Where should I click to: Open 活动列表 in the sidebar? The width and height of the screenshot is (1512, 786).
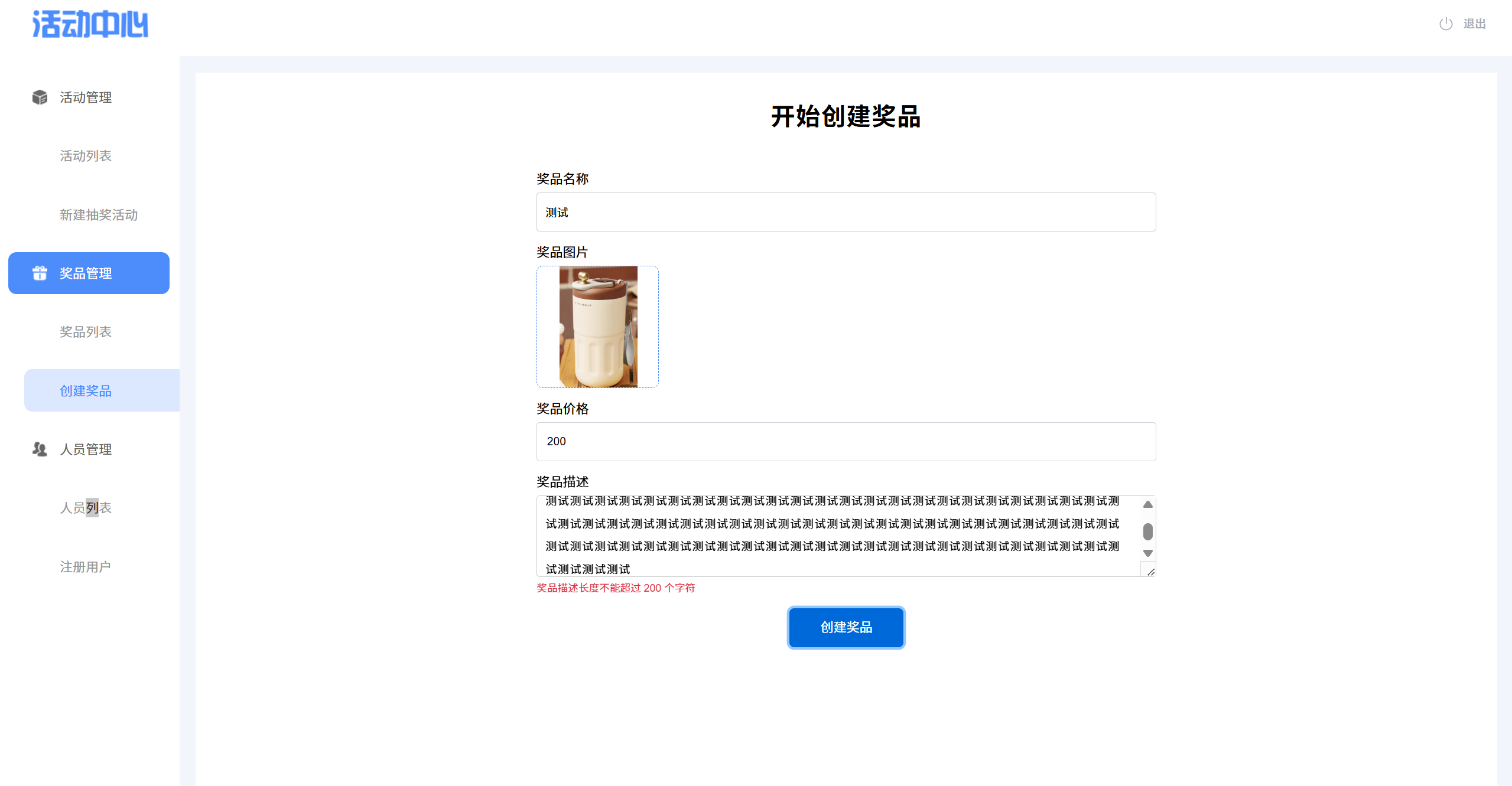click(x=86, y=156)
